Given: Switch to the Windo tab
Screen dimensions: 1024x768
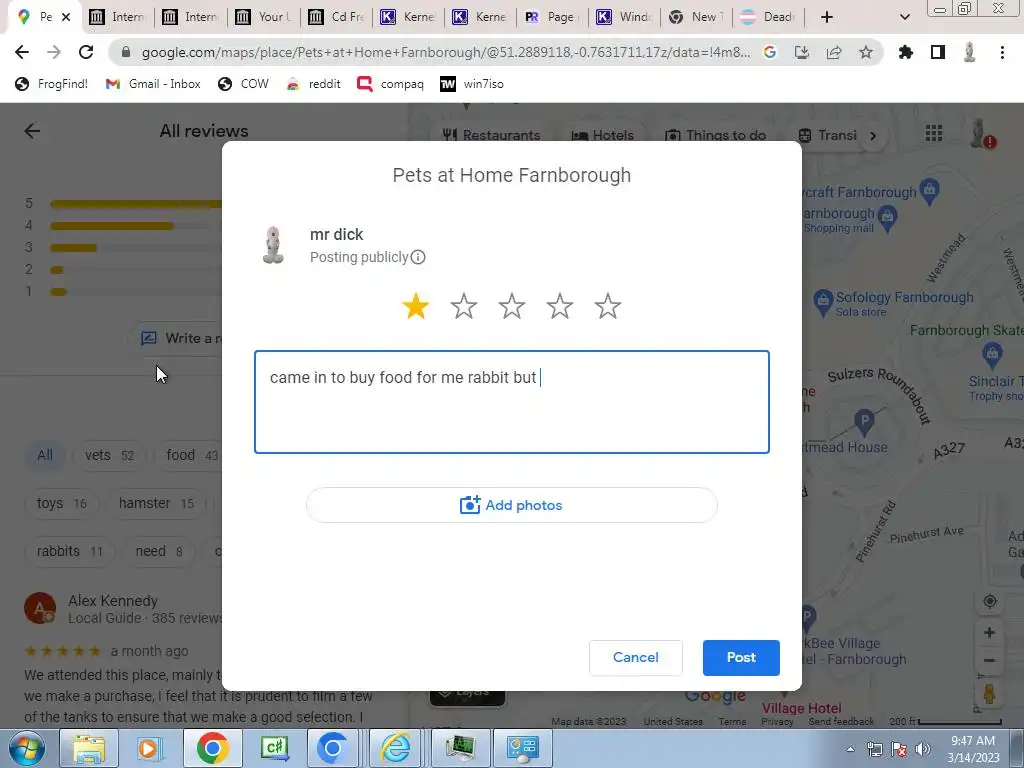Looking at the screenshot, I should click(624, 17).
